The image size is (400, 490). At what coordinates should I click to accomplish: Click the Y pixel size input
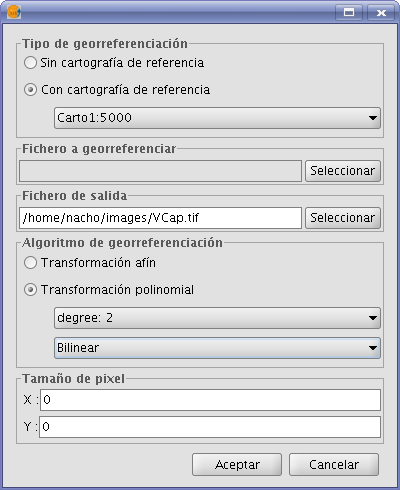click(x=210, y=427)
